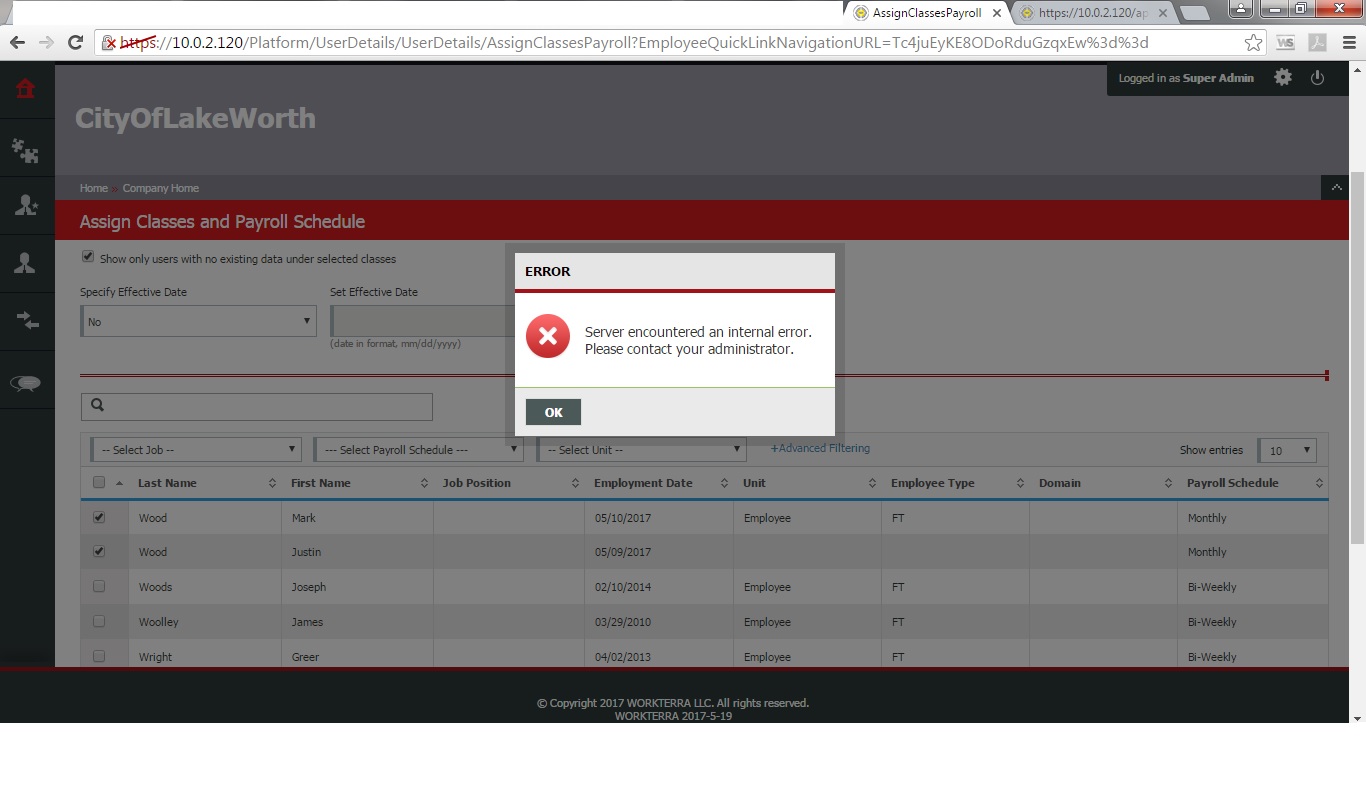Click the red home icon in sidebar
1366x812 pixels.
26,89
